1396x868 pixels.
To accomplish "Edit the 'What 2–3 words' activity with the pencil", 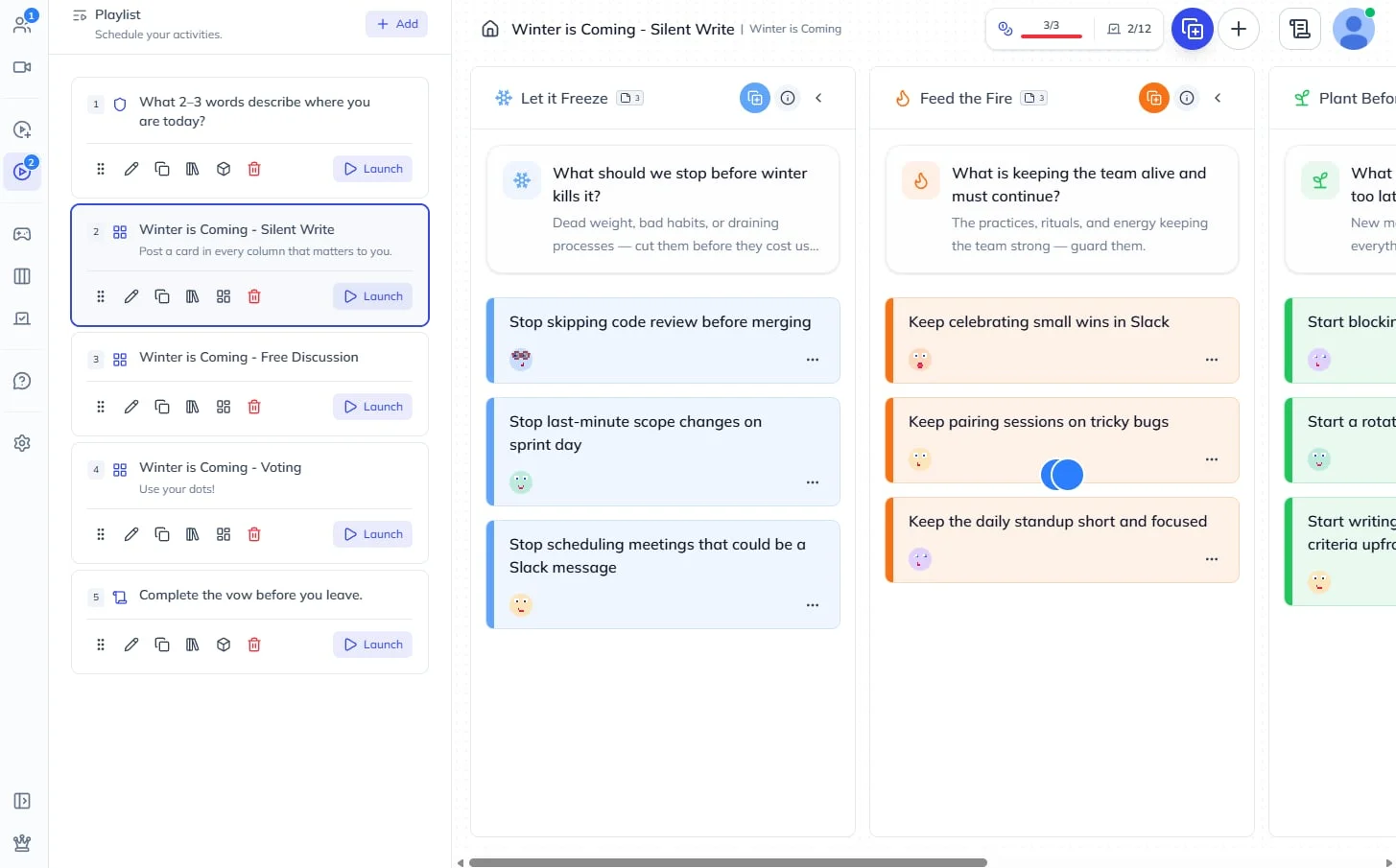I will [x=131, y=169].
